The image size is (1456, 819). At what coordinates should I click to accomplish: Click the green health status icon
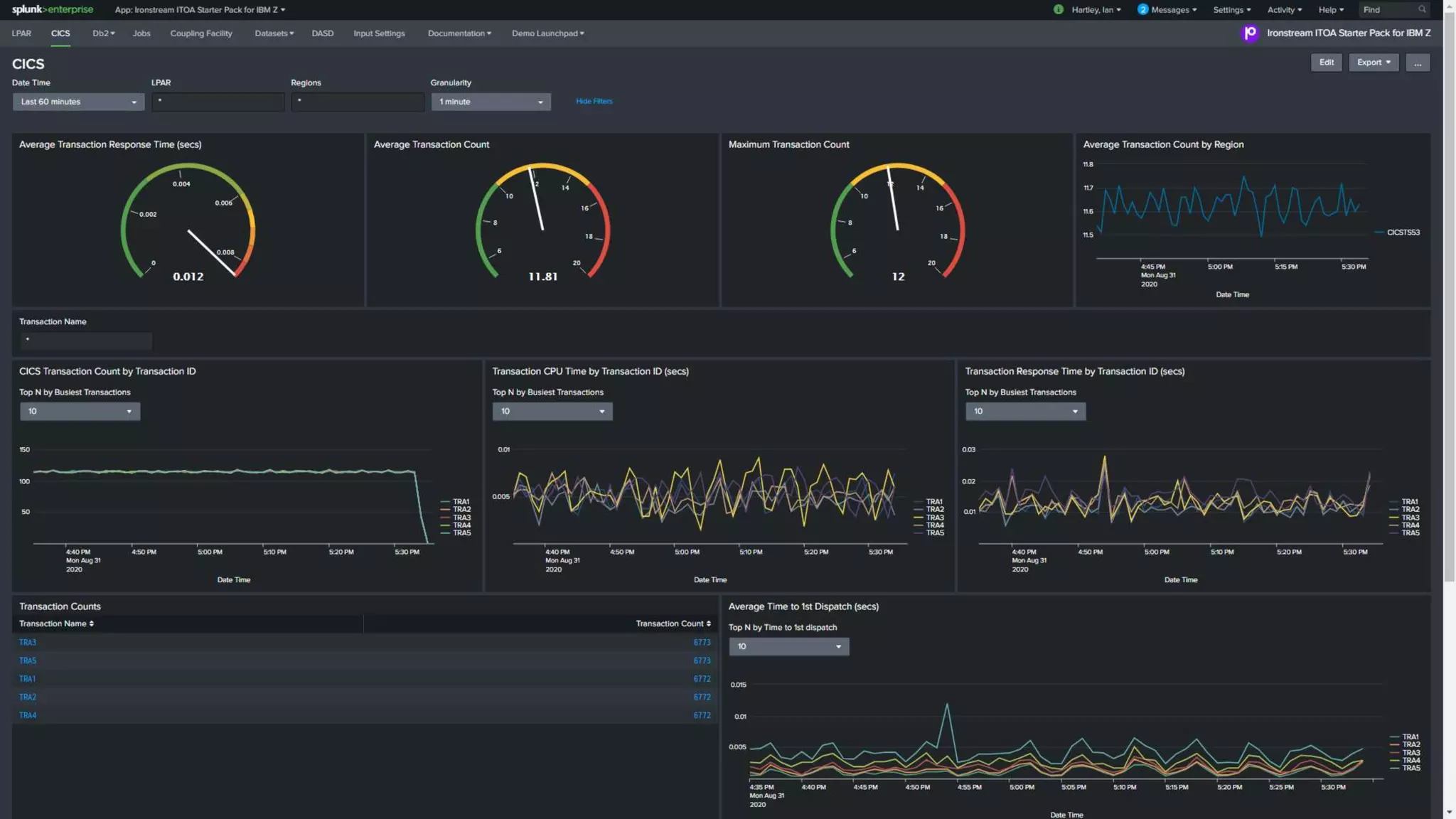click(x=1058, y=9)
